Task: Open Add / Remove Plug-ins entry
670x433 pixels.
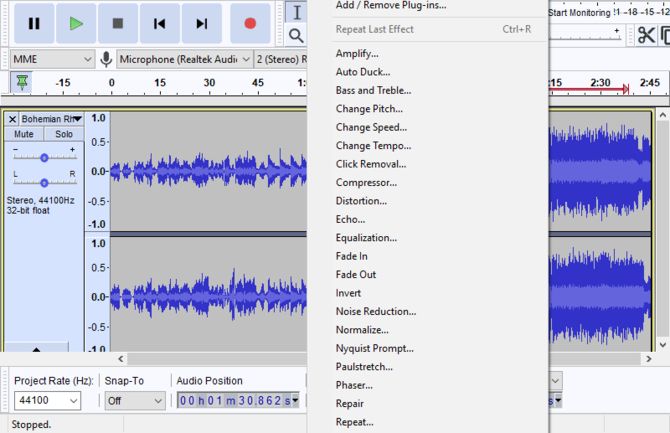Action: [x=391, y=5]
